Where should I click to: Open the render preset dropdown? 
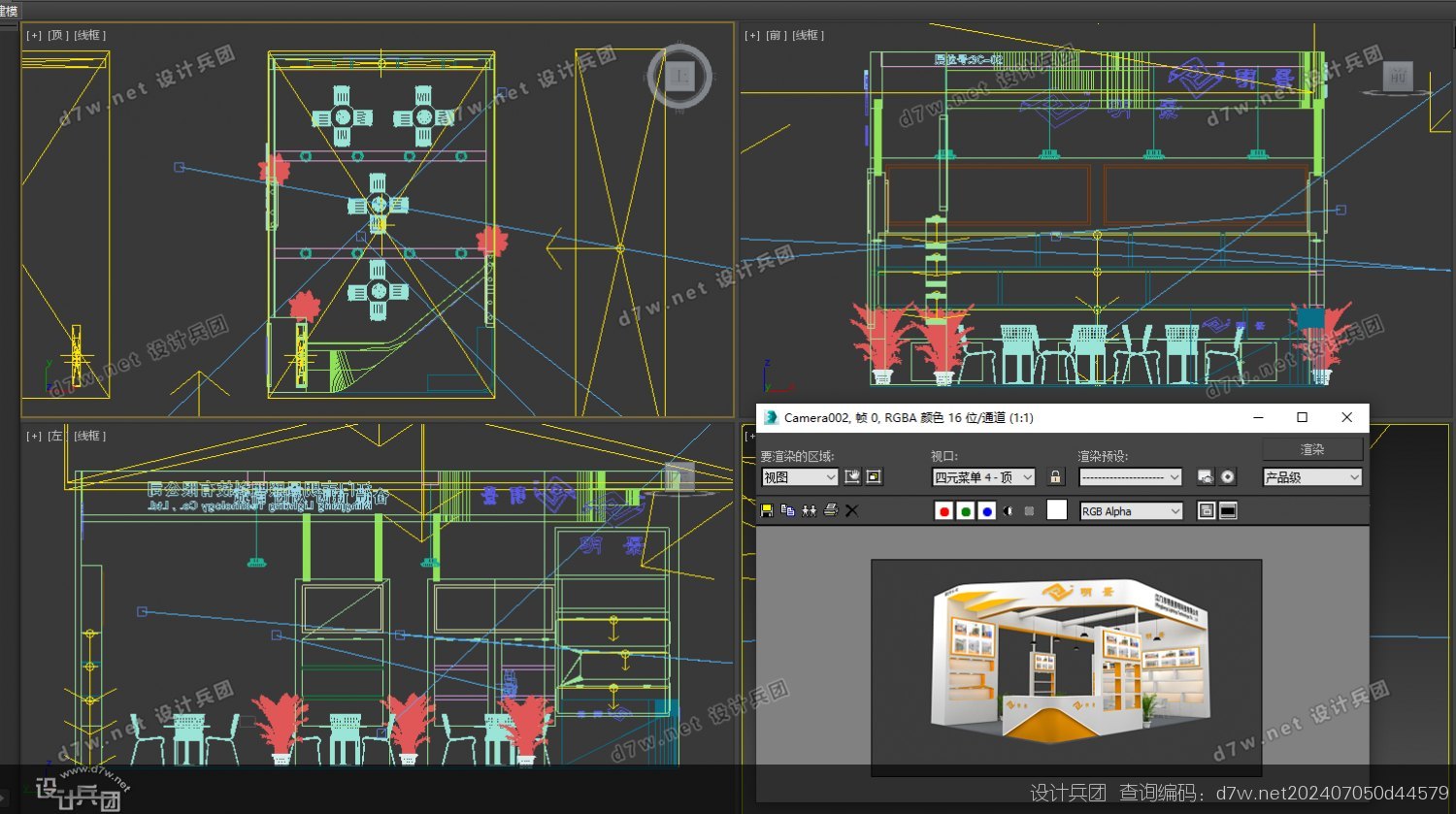(x=1130, y=477)
